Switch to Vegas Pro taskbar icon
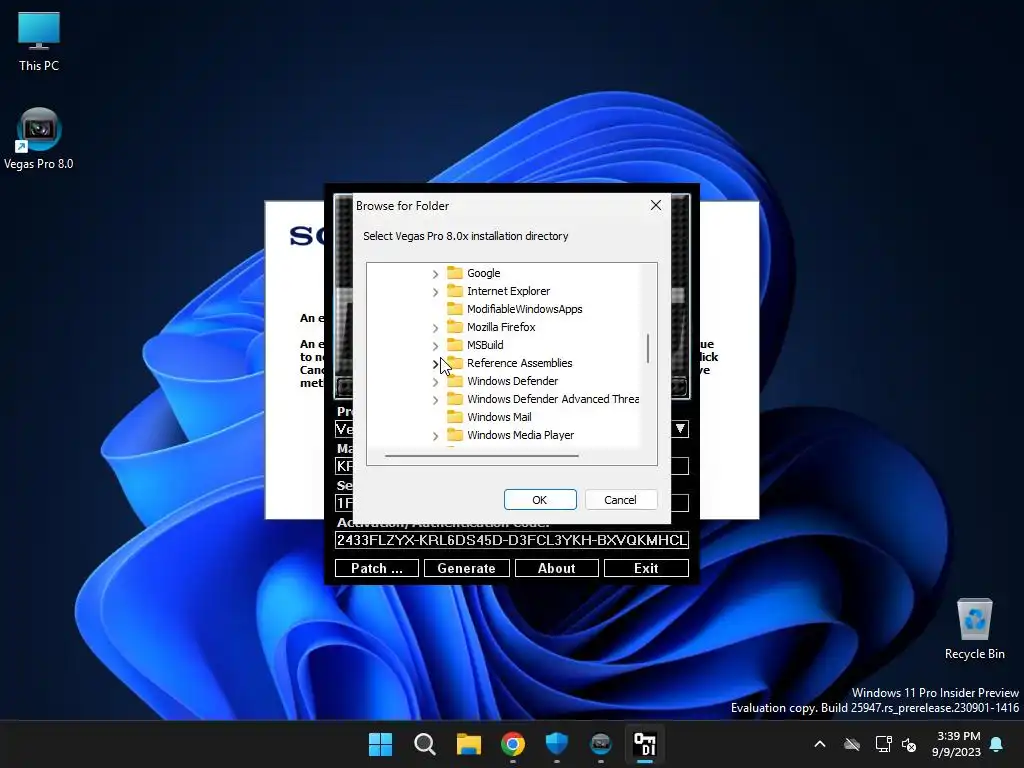This screenshot has height=768, width=1024. (601, 744)
